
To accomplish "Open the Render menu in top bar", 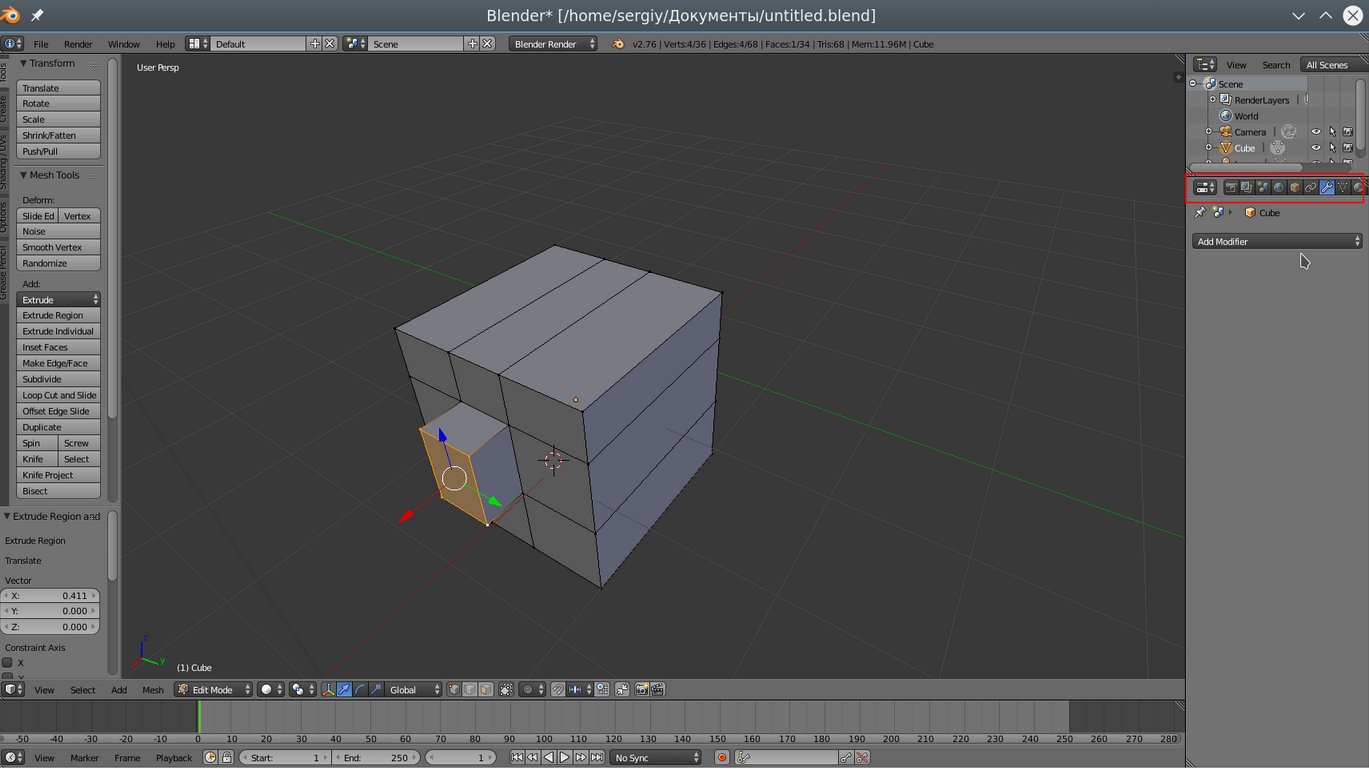I will pos(78,44).
